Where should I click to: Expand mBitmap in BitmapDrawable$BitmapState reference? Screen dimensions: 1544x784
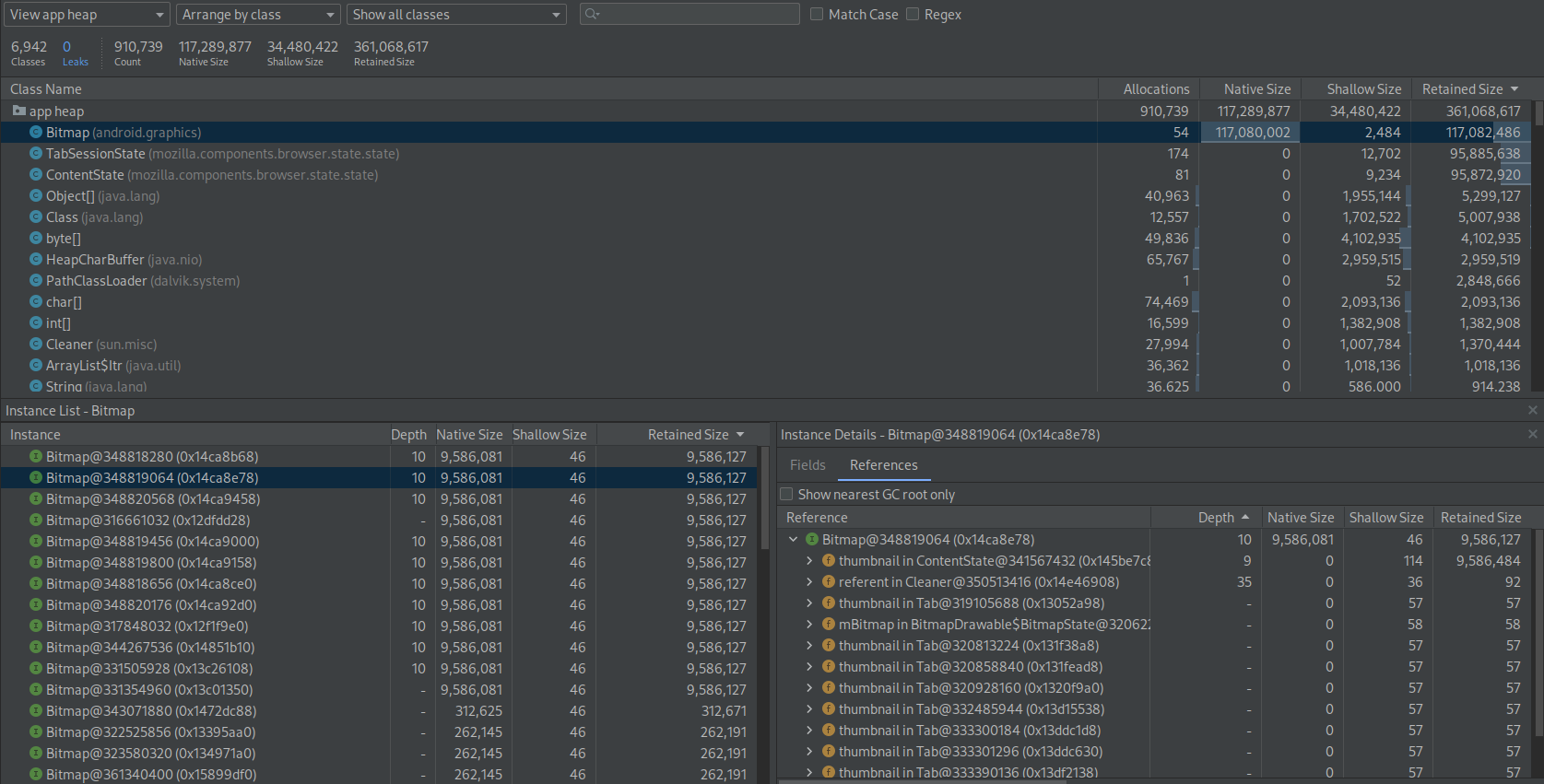(809, 624)
